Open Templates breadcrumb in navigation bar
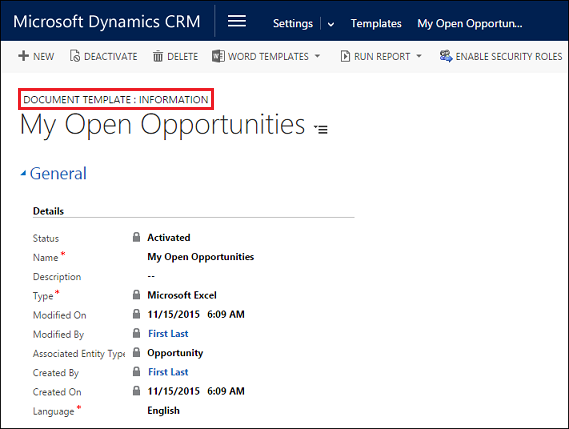Image resolution: width=569 pixels, height=429 pixels. pyautogui.click(x=376, y=23)
